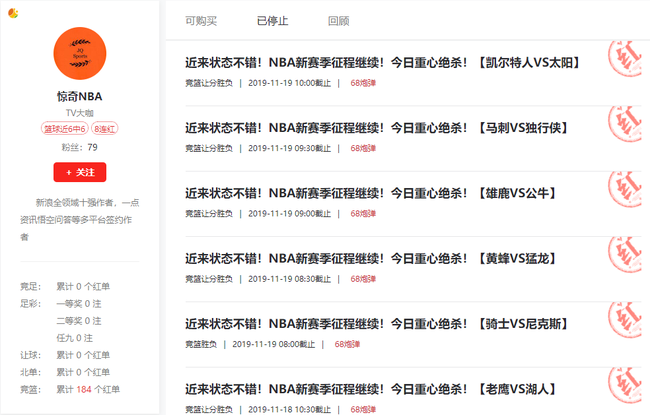Click the red 红 stamp on 老鹰VS湖人 row
The height and width of the screenshot is (415, 650).
[625, 385]
